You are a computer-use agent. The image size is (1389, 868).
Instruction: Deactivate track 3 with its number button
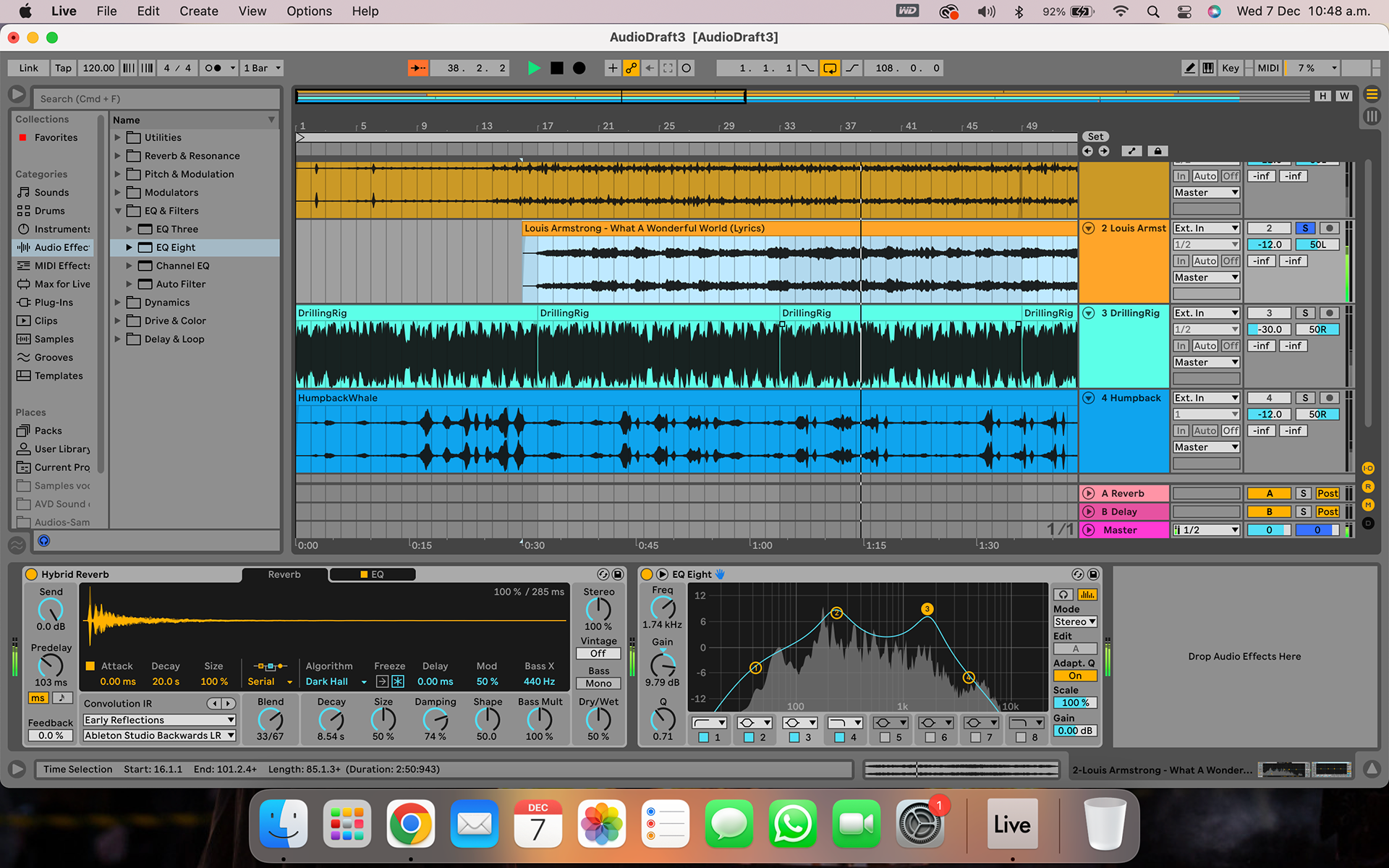click(x=1269, y=313)
